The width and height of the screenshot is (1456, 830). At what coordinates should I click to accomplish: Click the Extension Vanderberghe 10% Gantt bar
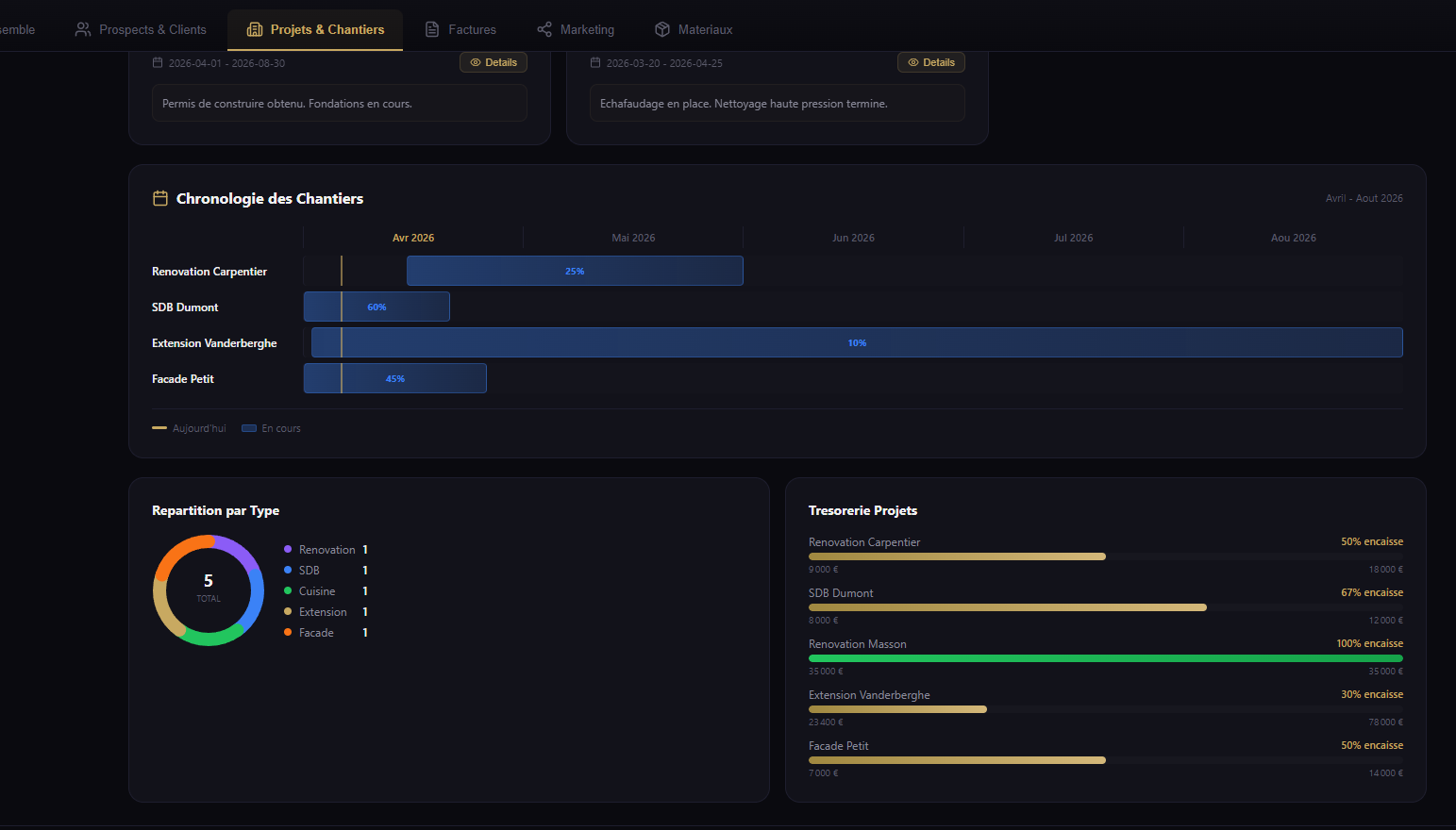click(856, 342)
